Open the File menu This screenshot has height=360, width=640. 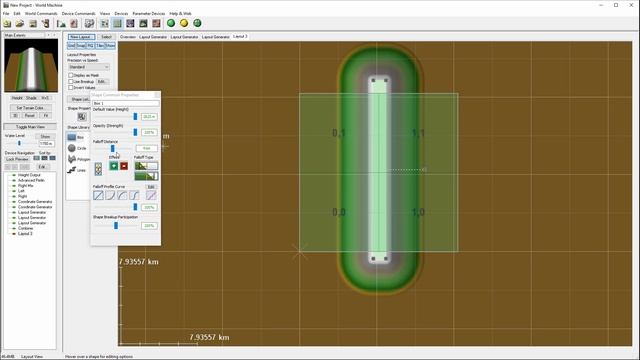click(x=6, y=13)
